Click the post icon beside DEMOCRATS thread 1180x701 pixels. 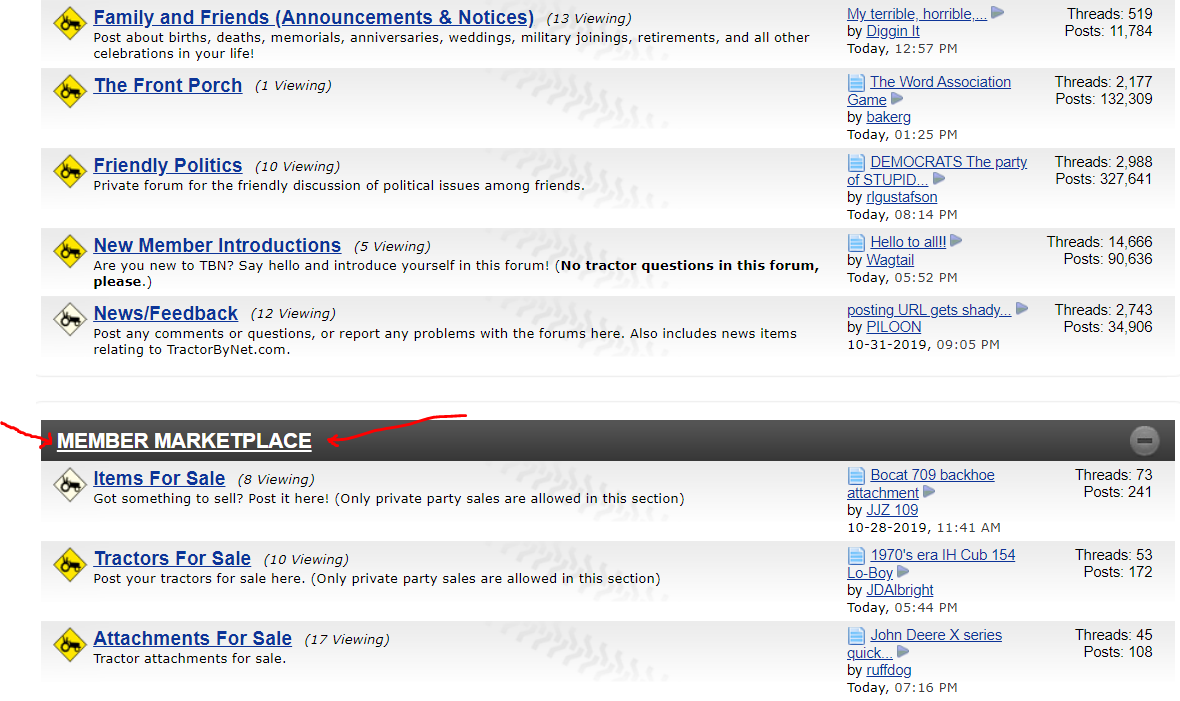coord(856,162)
